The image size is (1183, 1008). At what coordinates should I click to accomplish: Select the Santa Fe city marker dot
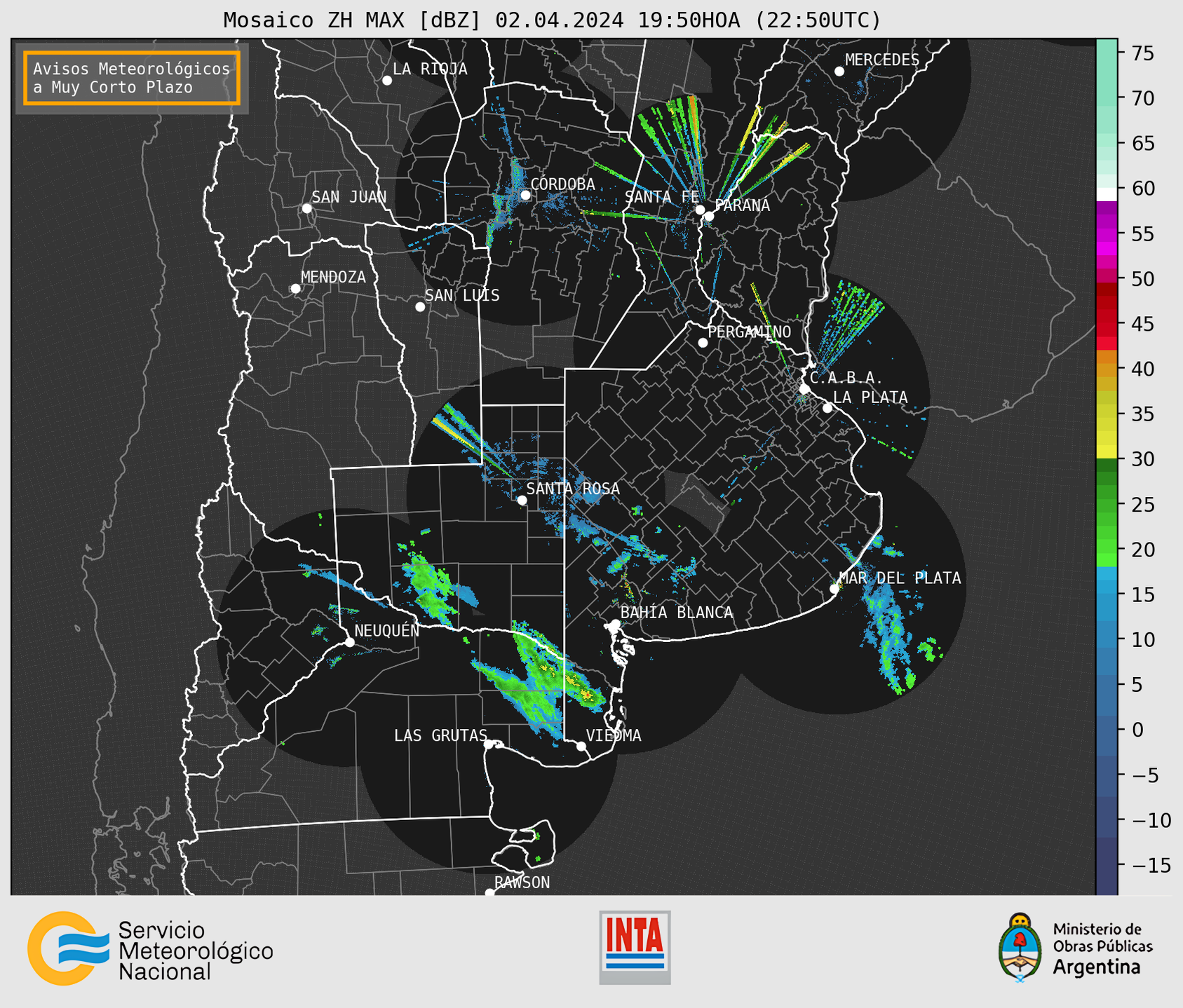pos(700,210)
